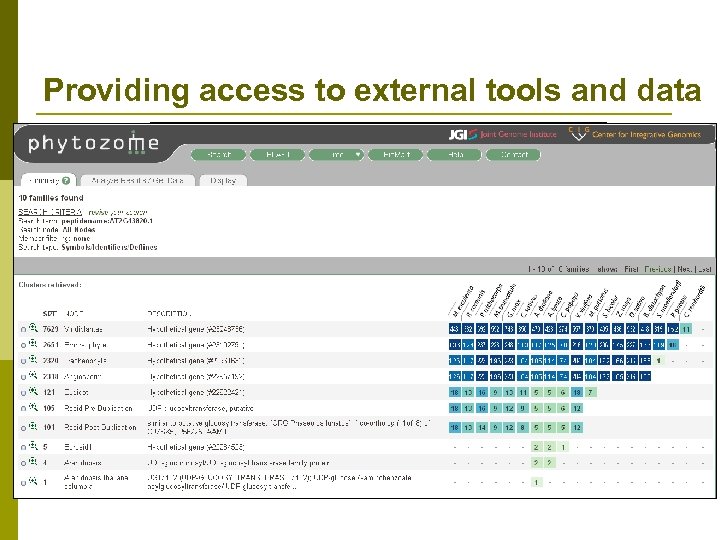This screenshot has height=540, width=720.
Task: Select the Tracheophyte family row selector
Action: (23, 361)
